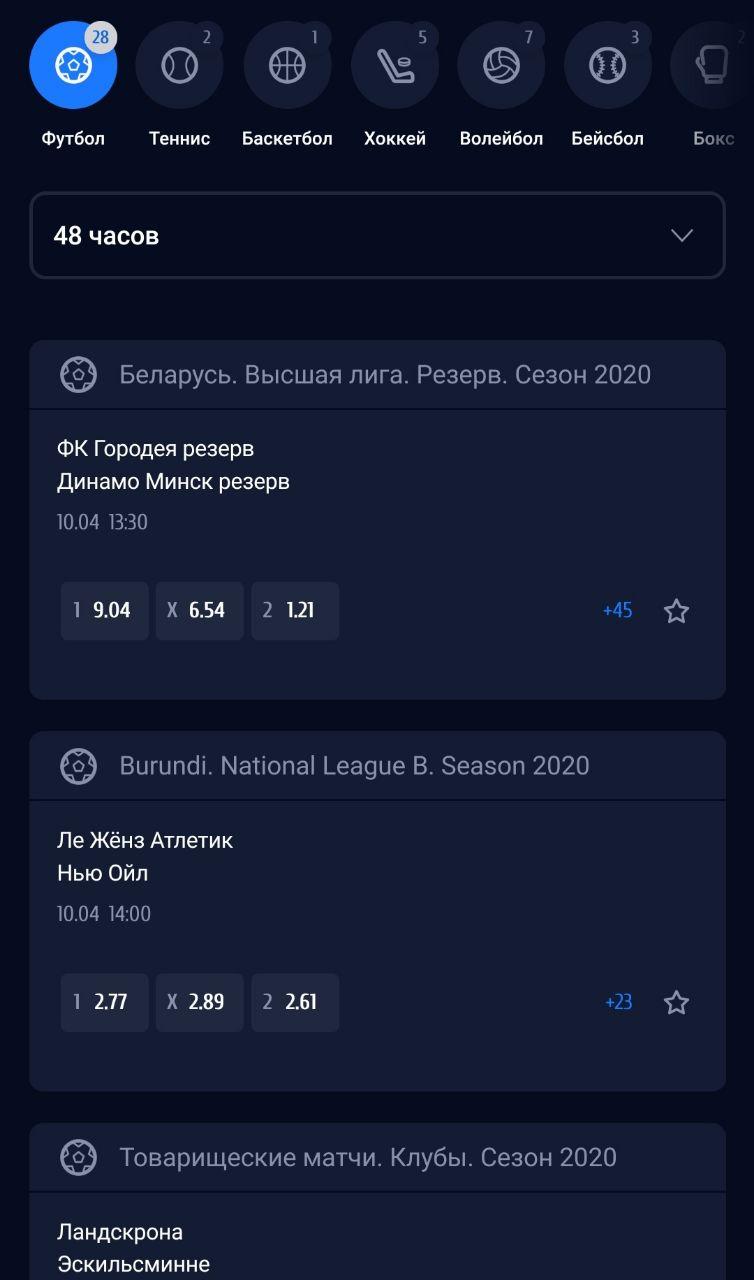The image size is (754, 1280).
Task: Show +45 more markets for Gorodeya match
Action: [617, 611]
